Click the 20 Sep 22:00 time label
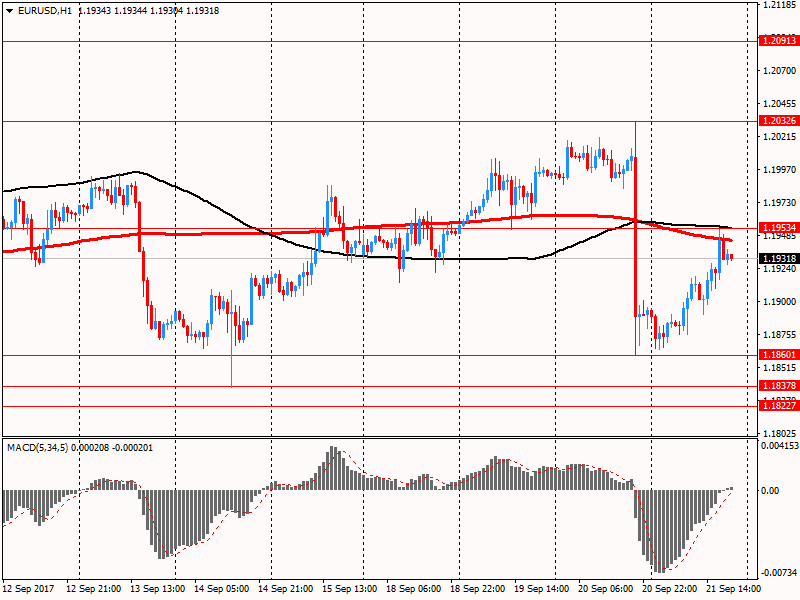This screenshot has height=600, width=800. point(669,589)
